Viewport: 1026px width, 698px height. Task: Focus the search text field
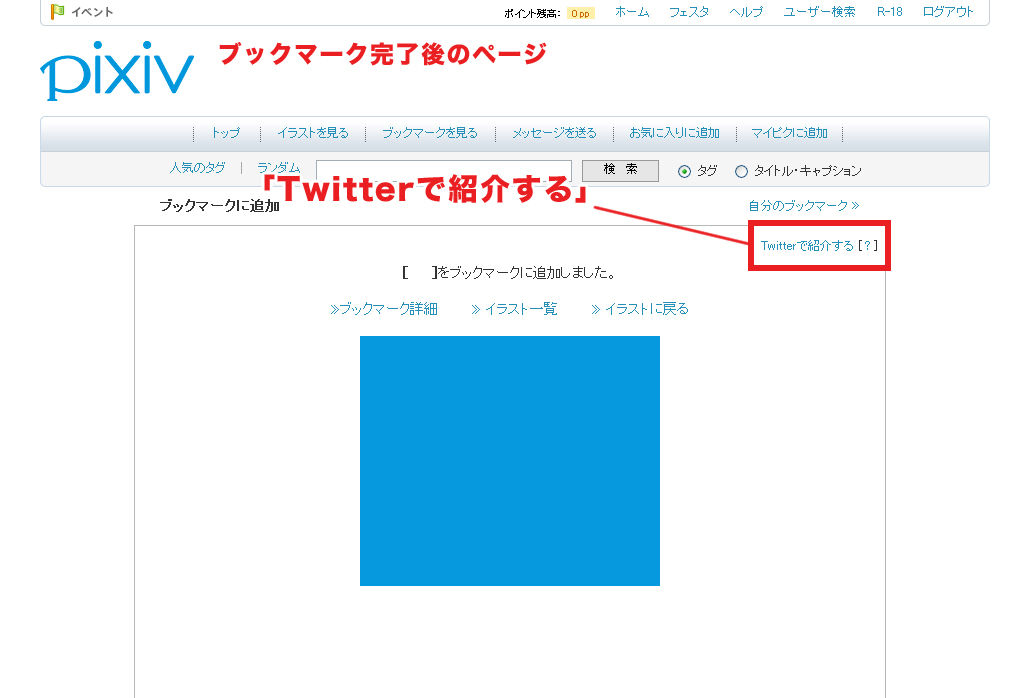(x=444, y=170)
